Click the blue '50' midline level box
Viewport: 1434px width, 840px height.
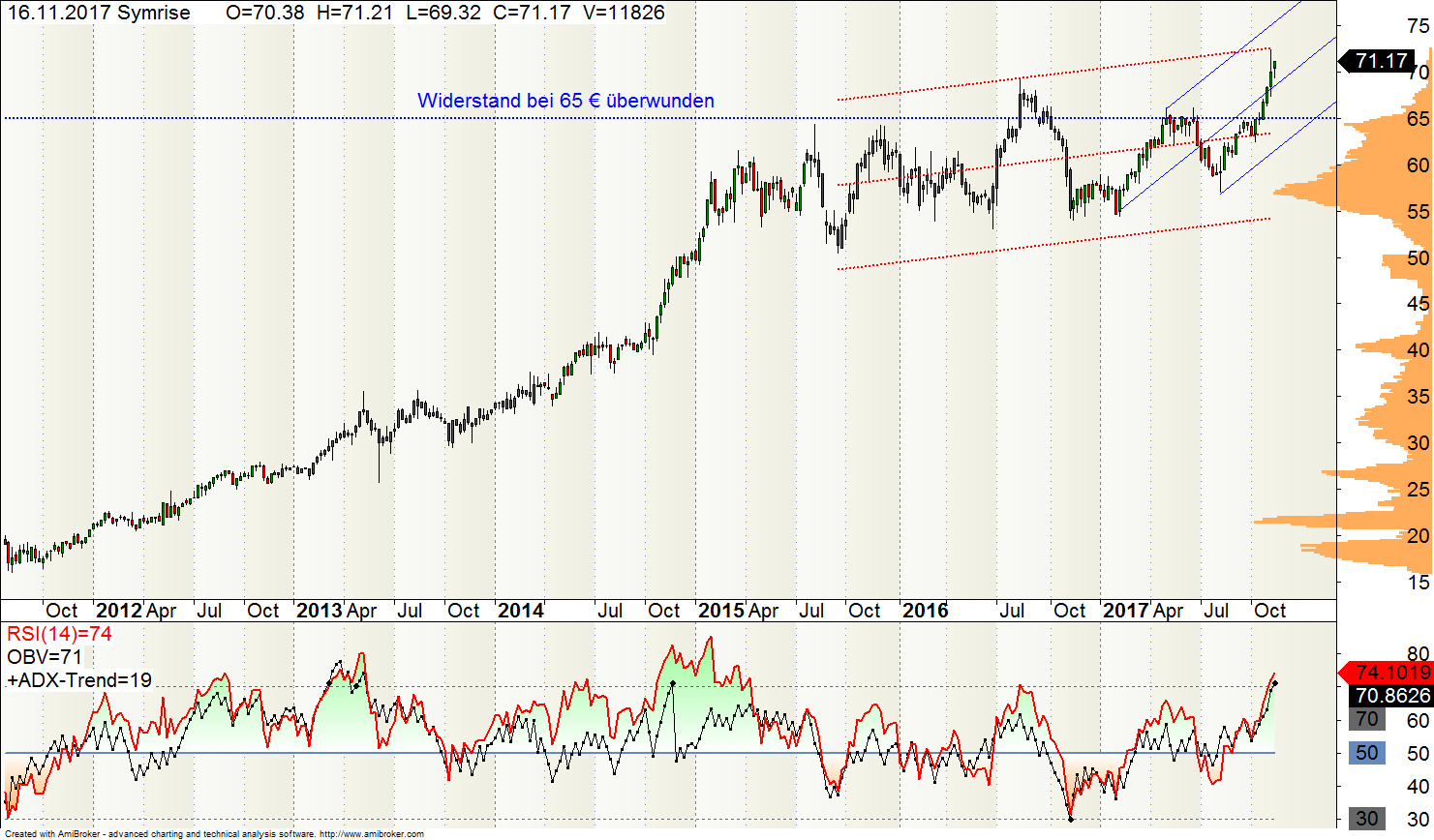(1367, 753)
